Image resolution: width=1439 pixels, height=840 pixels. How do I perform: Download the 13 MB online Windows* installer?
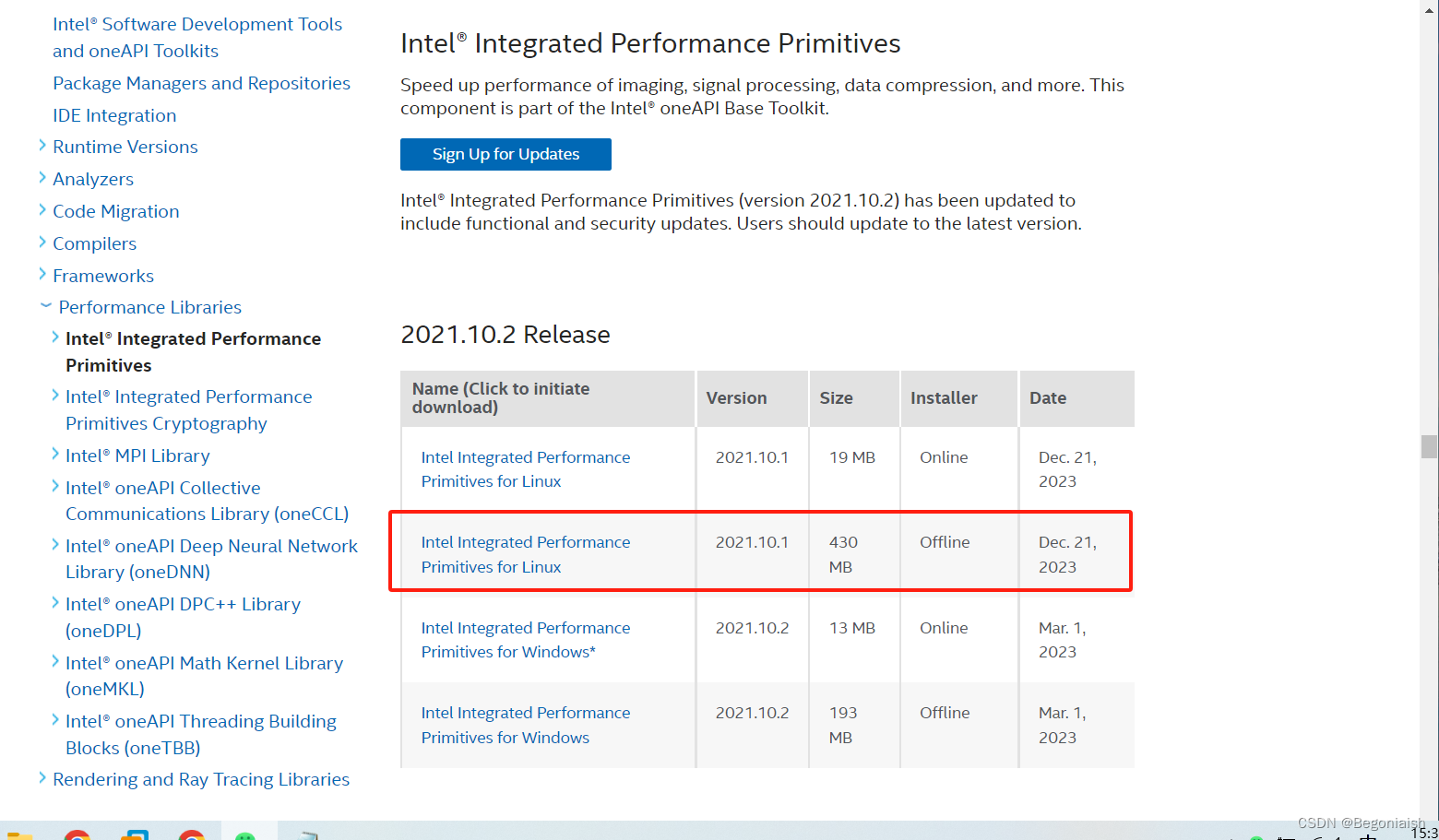[526, 640]
